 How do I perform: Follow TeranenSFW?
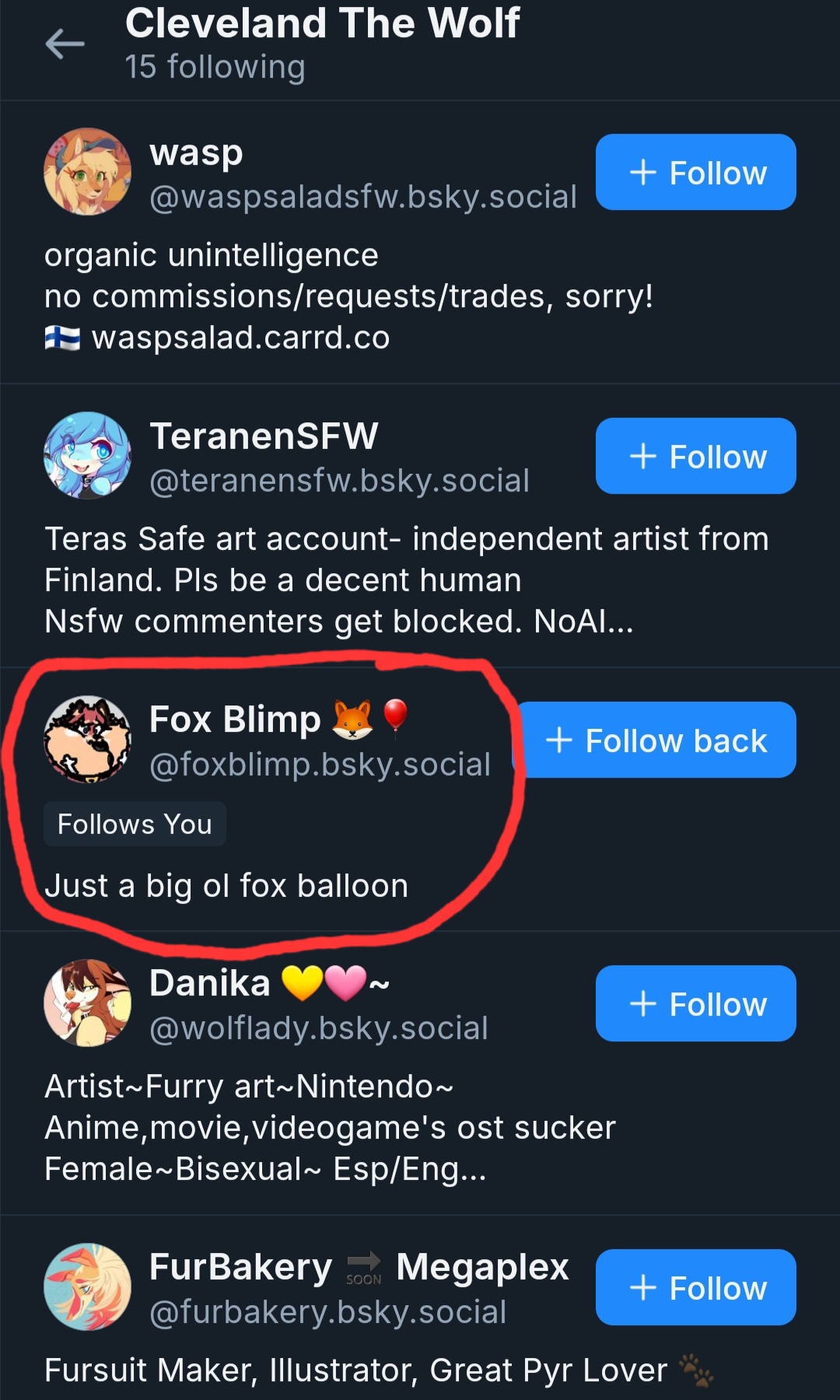pos(696,456)
